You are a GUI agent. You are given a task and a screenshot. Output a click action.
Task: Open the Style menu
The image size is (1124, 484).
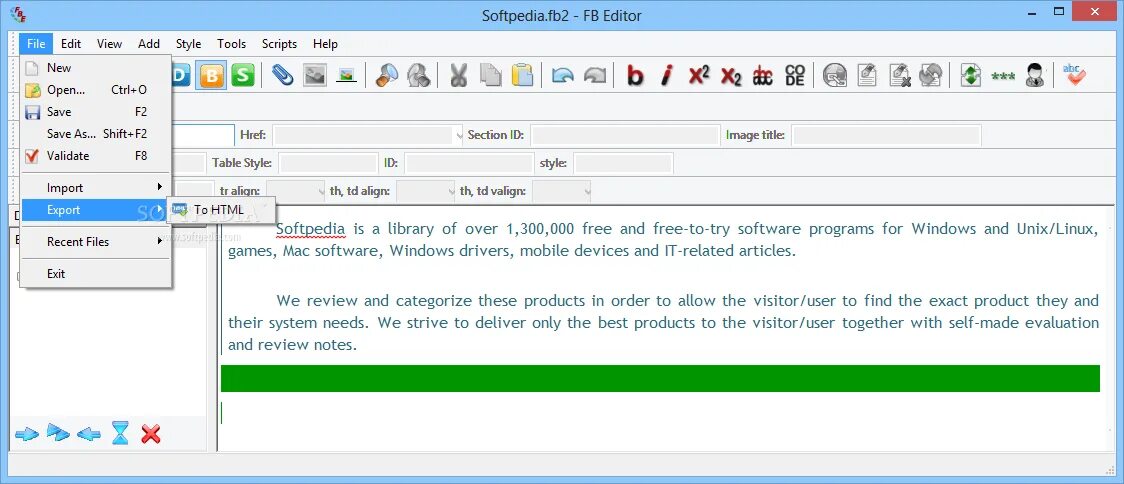pyautogui.click(x=189, y=44)
